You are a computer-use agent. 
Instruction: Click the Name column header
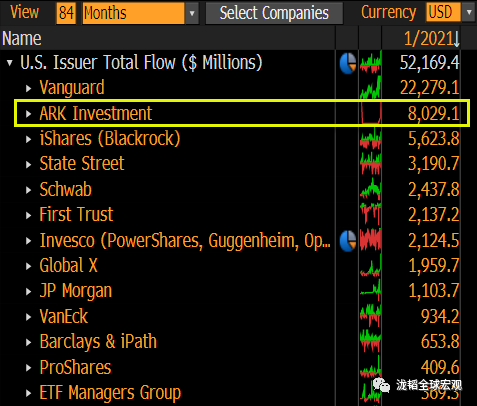[22, 38]
